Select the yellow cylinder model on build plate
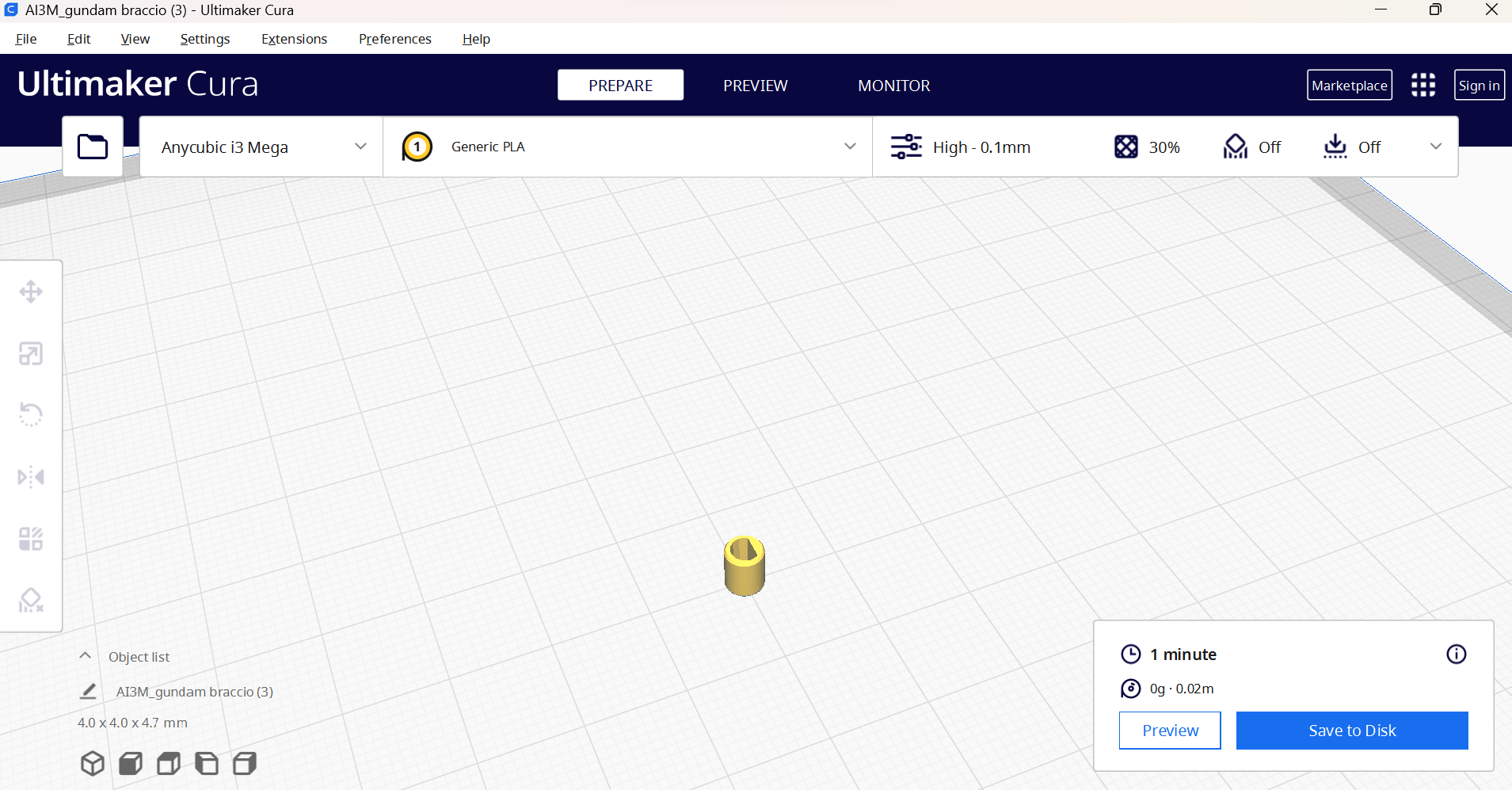This screenshot has width=1512, height=790. pos(745,566)
